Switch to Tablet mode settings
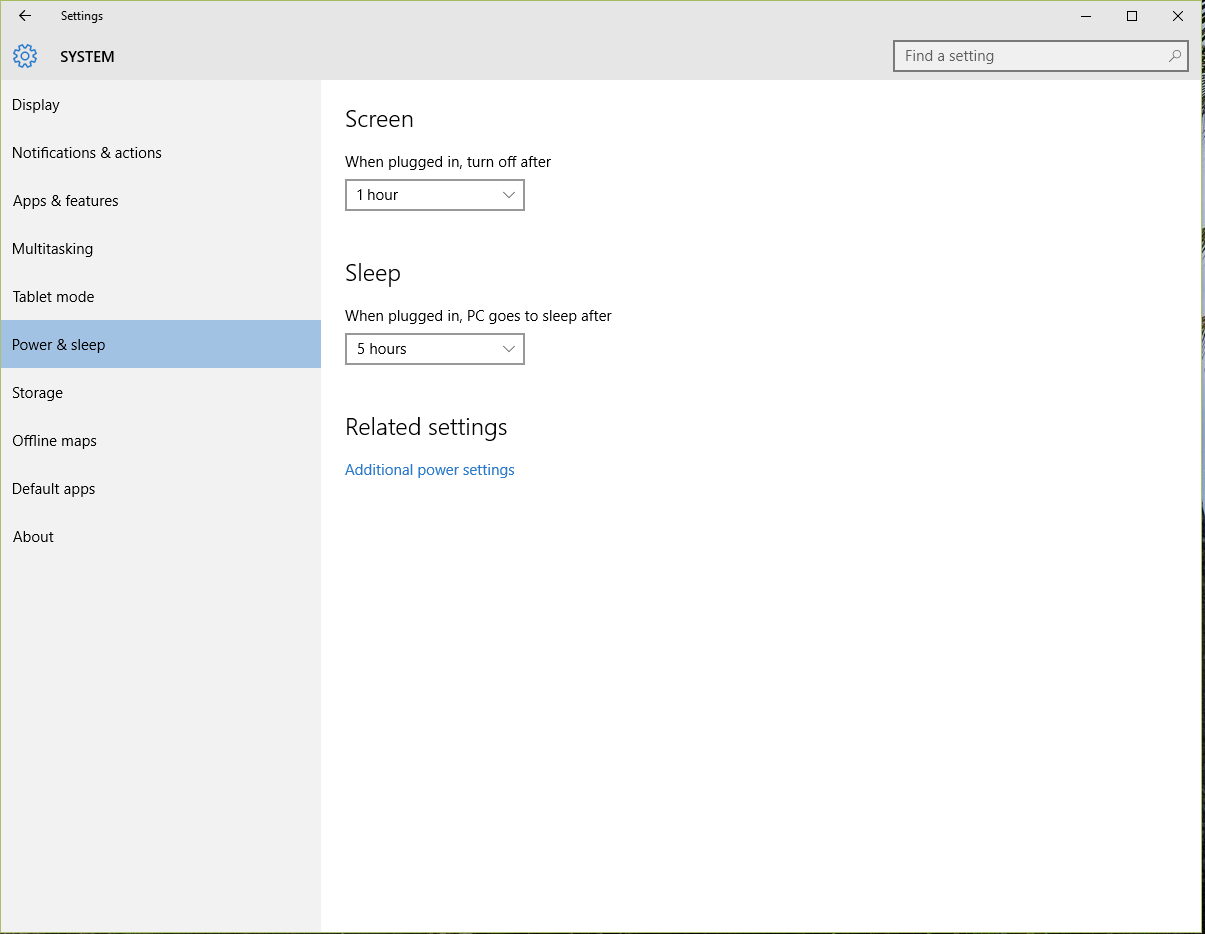Viewport: 1205px width, 934px height. [x=54, y=297]
